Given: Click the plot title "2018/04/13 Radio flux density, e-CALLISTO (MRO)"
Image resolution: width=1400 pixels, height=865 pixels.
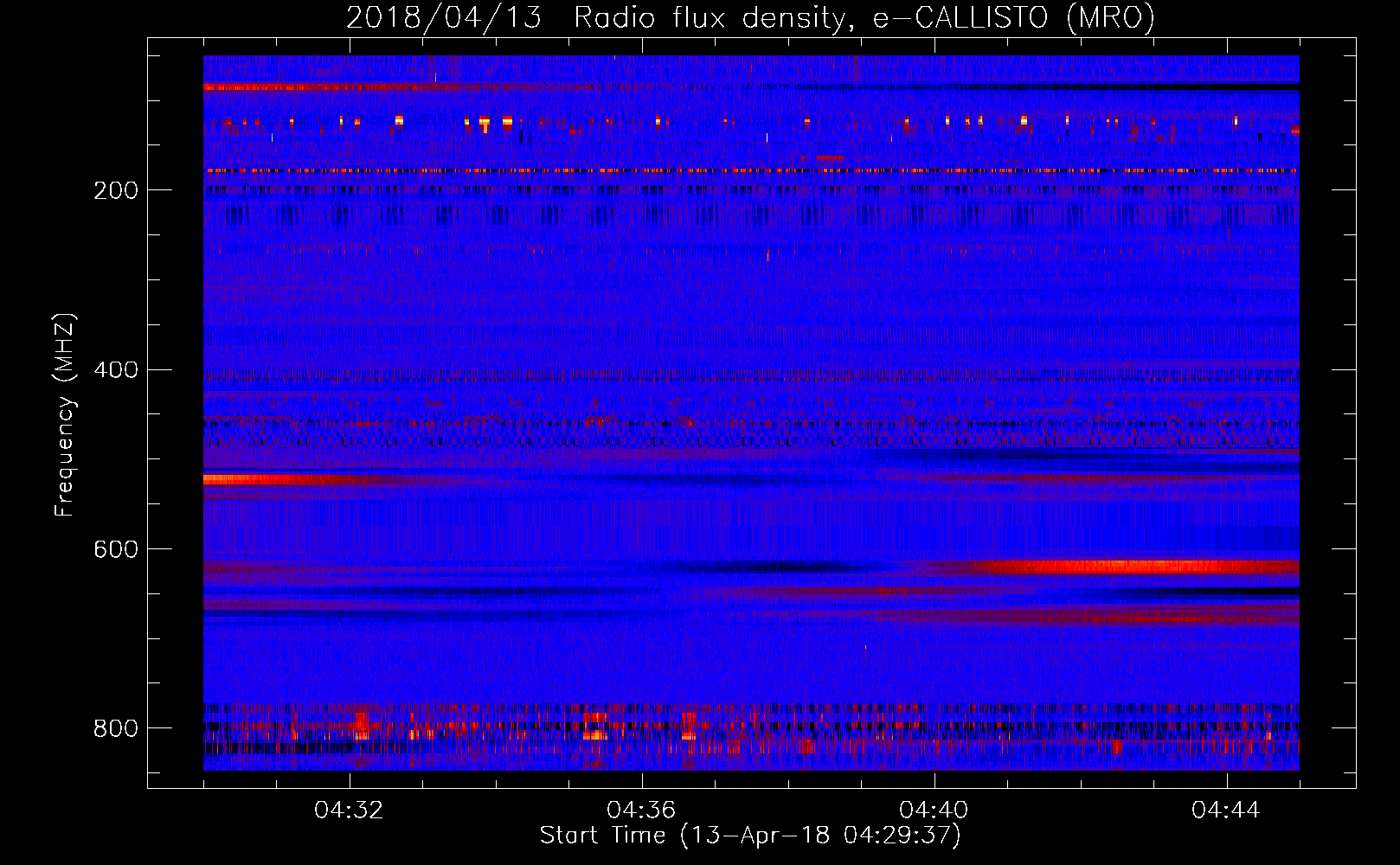Looking at the screenshot, I should pyautogui.click(x=751, y=17).
